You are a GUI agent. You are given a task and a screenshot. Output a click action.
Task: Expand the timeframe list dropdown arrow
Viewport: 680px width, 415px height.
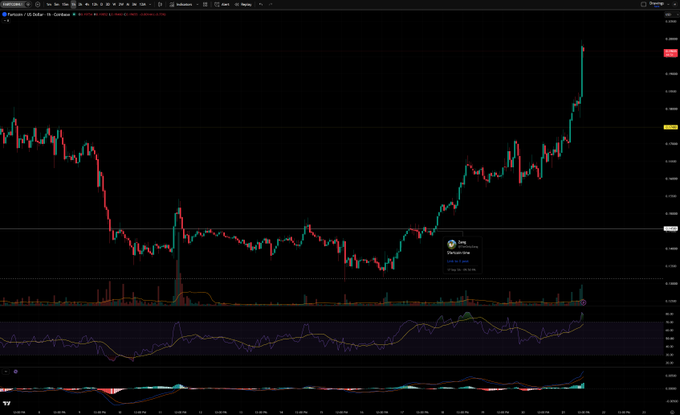150,4
